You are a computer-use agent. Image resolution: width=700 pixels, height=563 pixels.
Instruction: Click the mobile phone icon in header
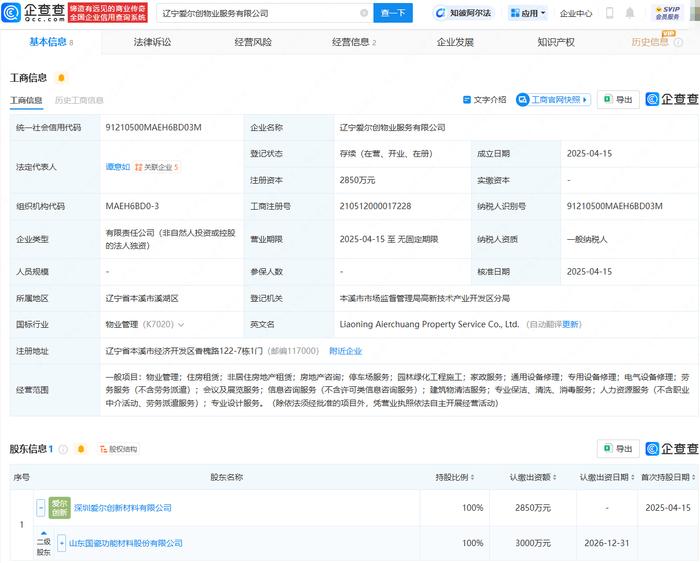(x=609, y=13)
